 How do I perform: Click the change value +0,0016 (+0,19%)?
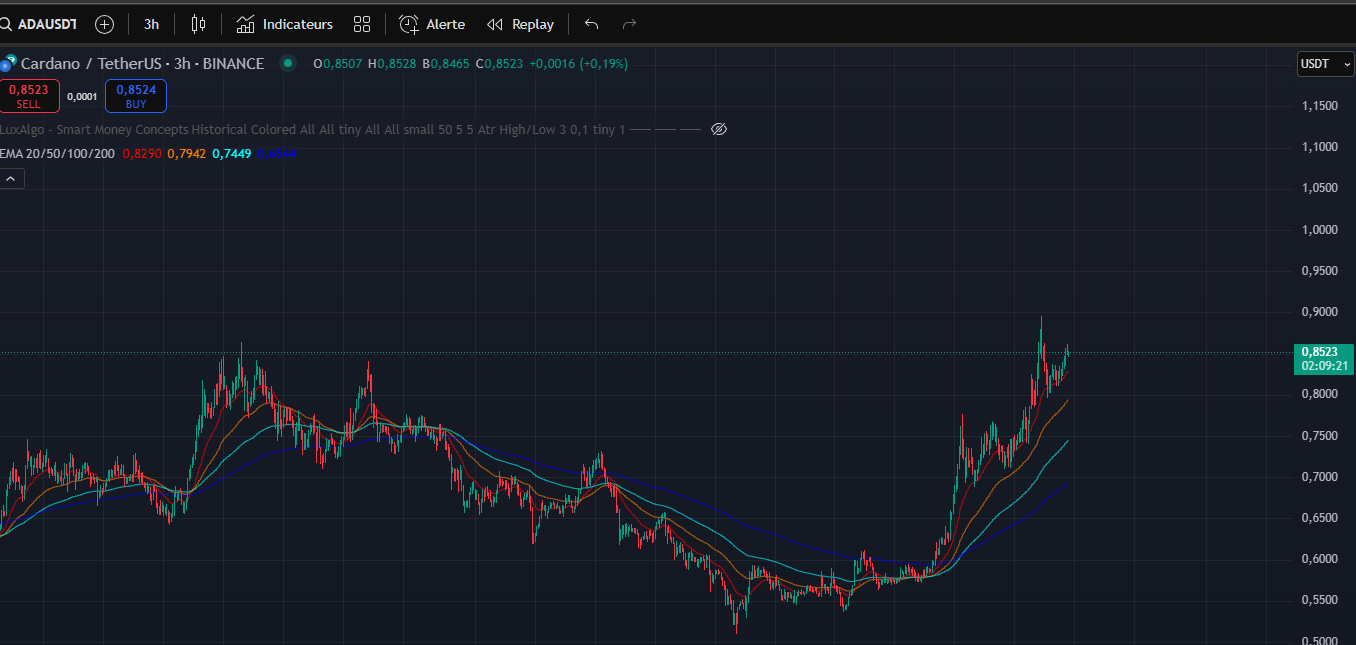578,63
